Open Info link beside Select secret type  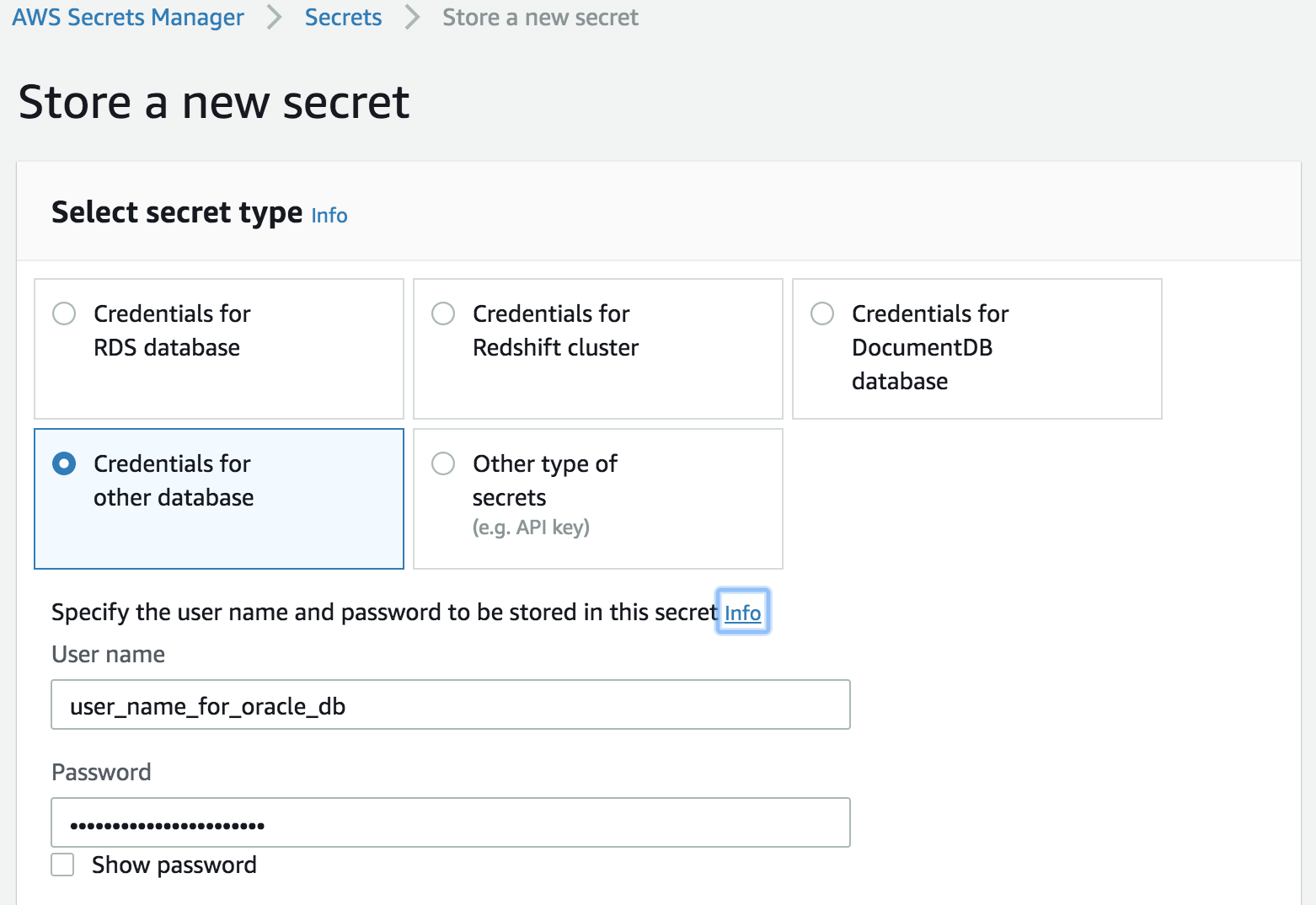click(x=329, y=216)
